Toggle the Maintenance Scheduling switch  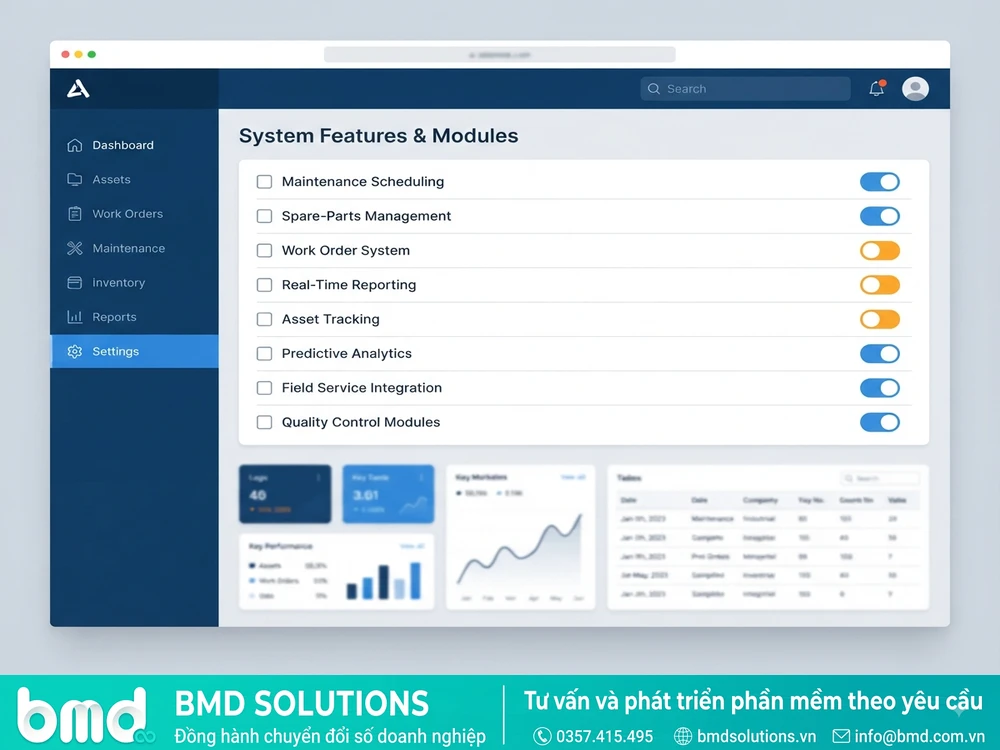click(x=879, y=182)
